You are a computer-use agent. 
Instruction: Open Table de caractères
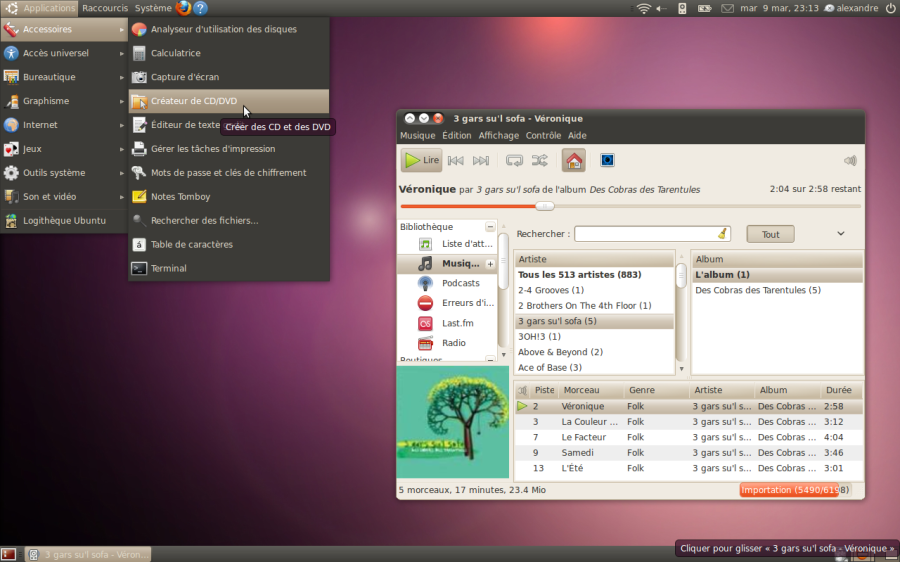(229, 245)
